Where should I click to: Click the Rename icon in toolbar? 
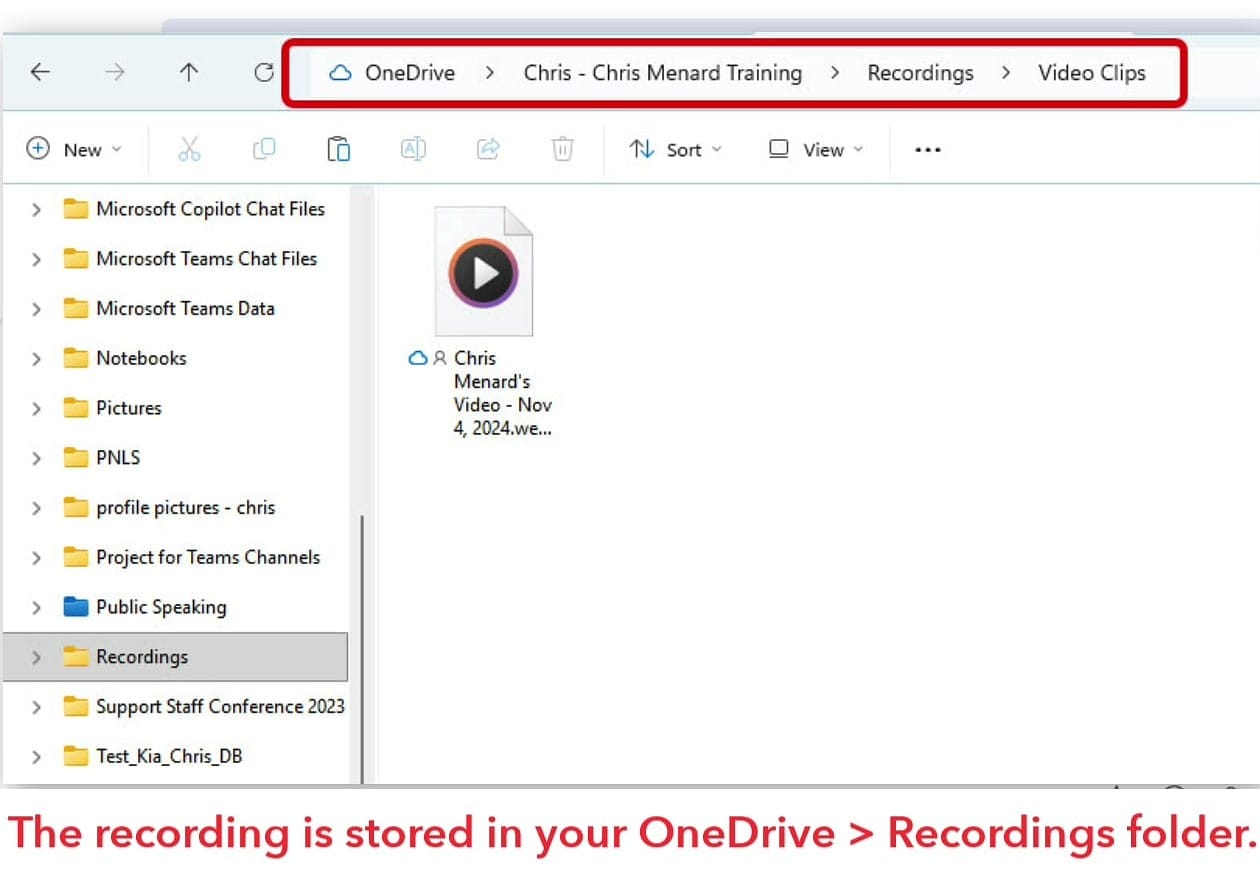[x=413, y=149]
